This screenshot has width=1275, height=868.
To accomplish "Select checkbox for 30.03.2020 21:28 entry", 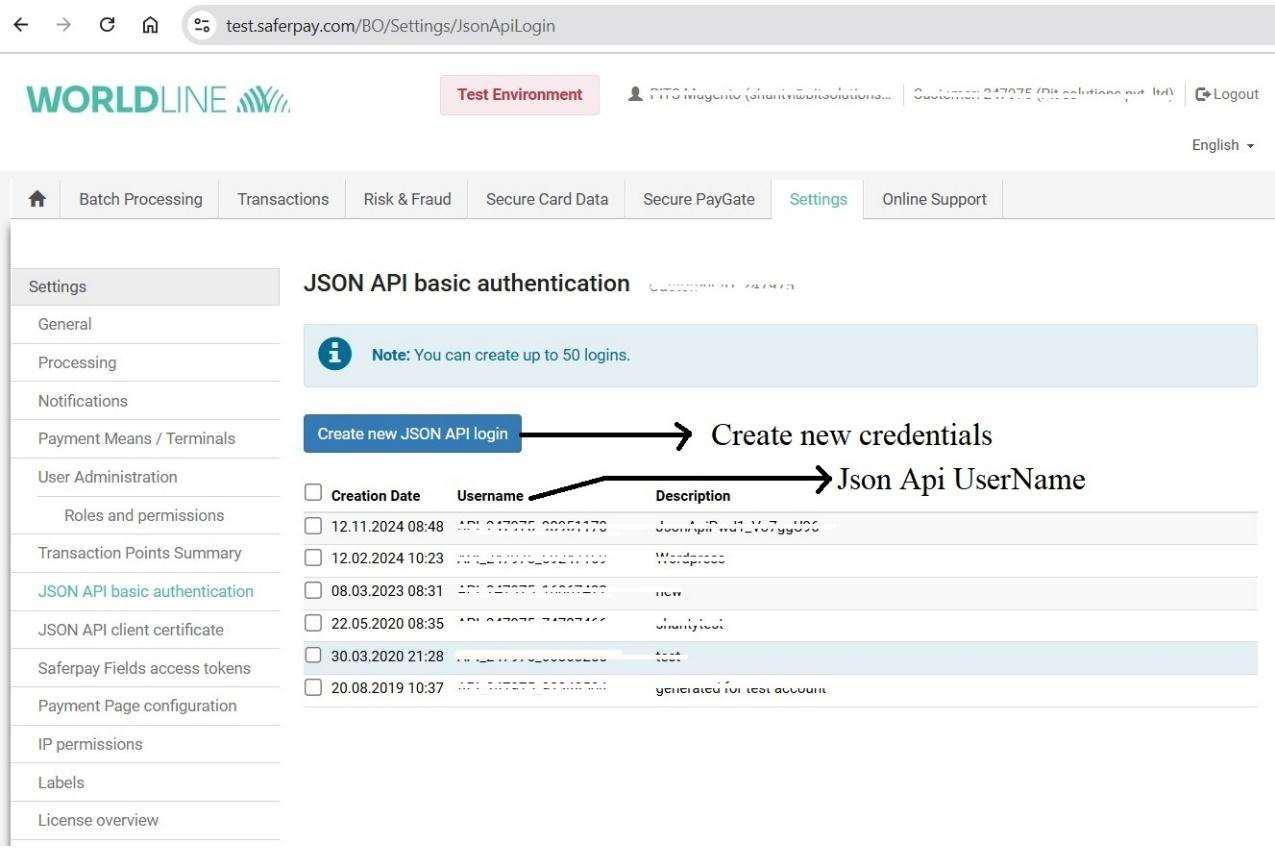I will click(313, 657).
